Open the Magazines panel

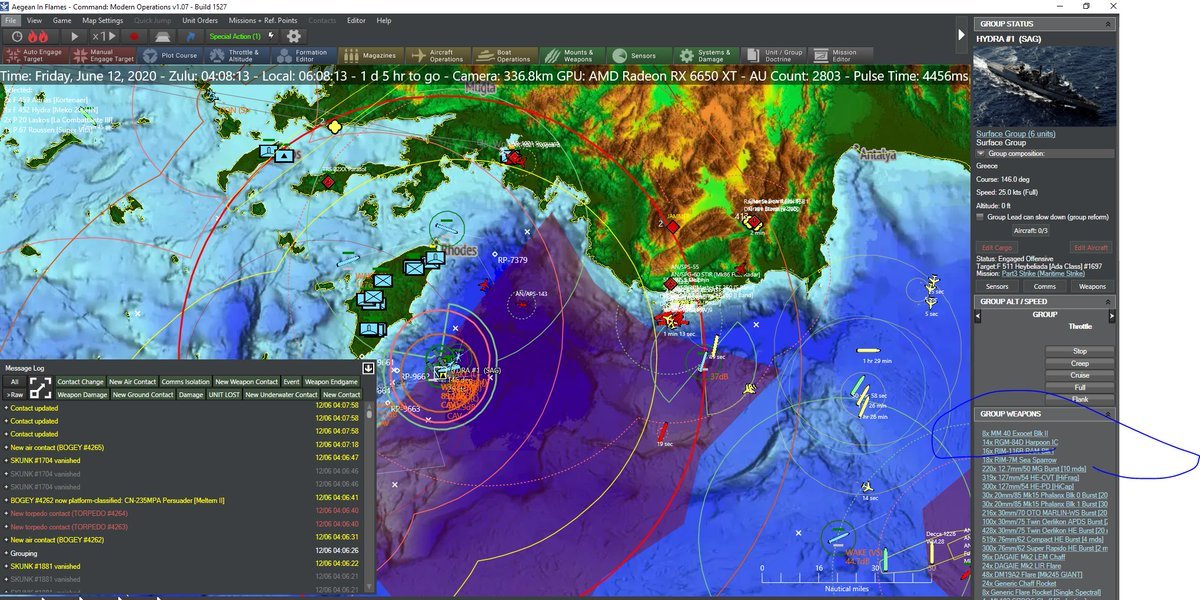(x=369, y=56)
